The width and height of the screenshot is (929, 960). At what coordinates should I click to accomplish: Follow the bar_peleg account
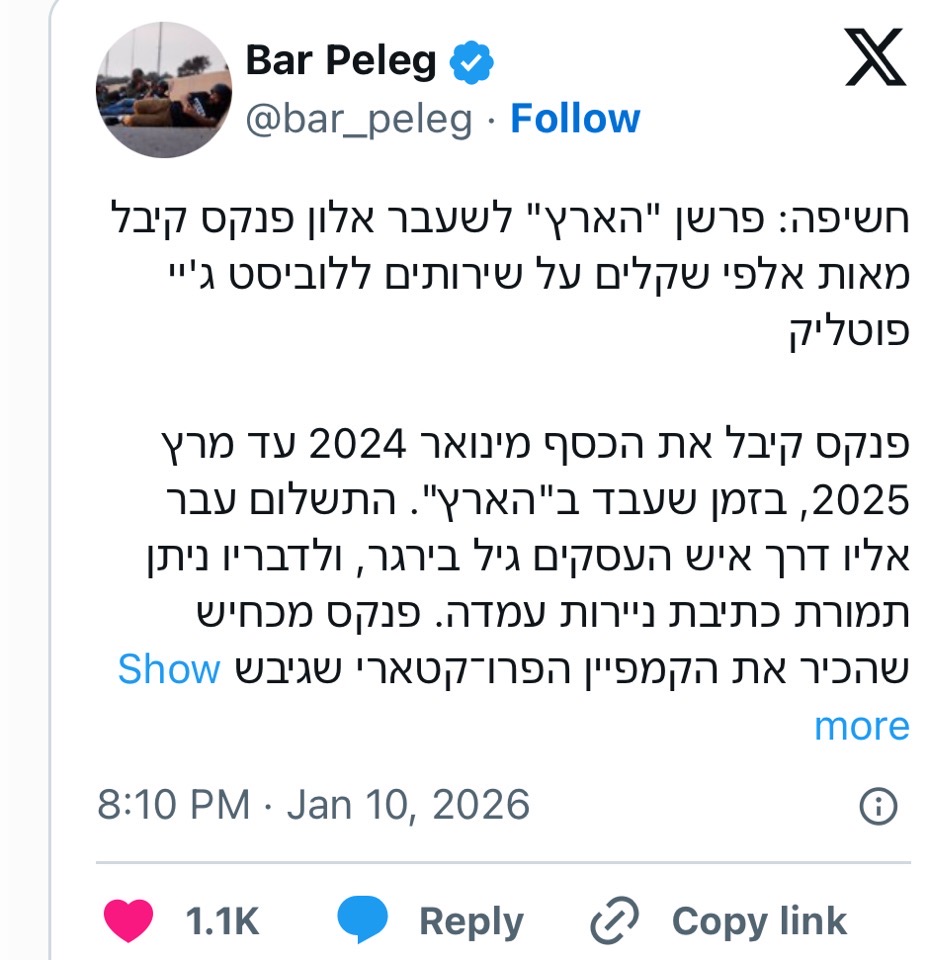575,119
